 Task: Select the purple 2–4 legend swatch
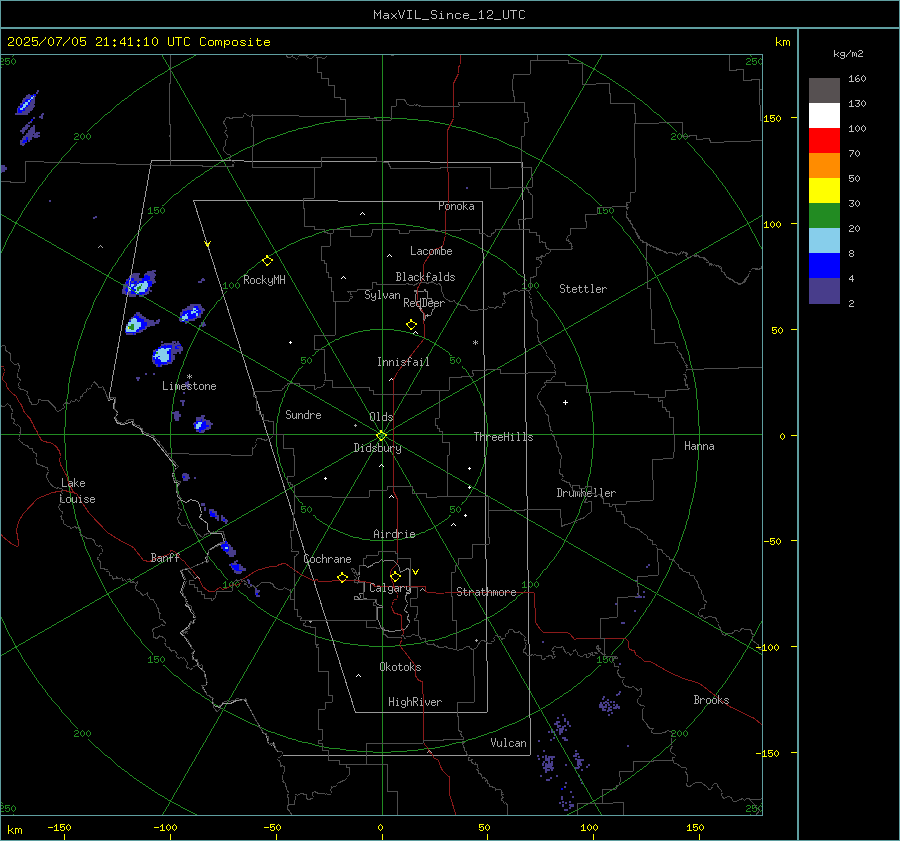[x=824, y=291]
